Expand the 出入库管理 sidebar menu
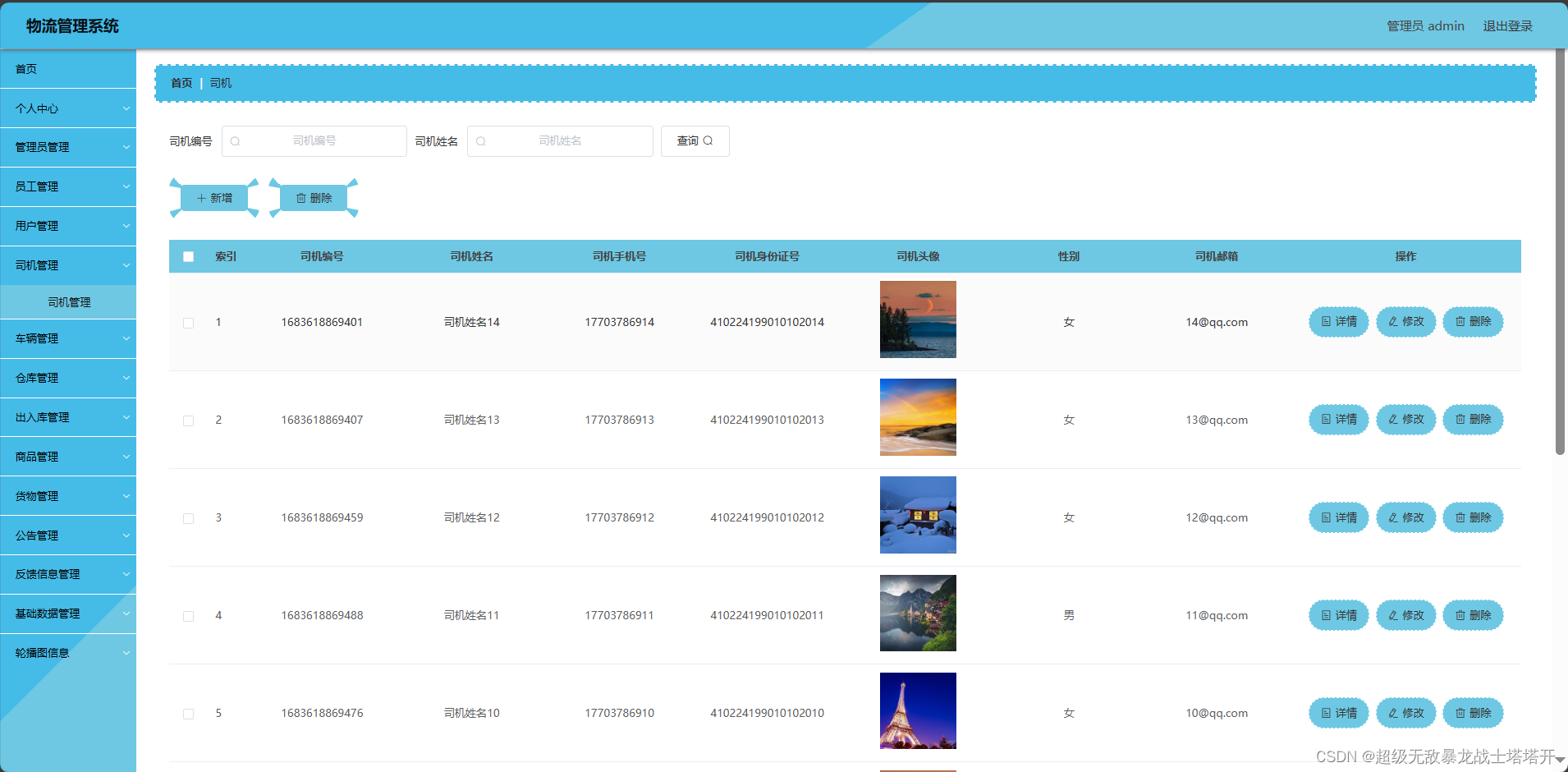This screenshot has height=772, width=1568. pyautogui.click(x=68, y=417)
